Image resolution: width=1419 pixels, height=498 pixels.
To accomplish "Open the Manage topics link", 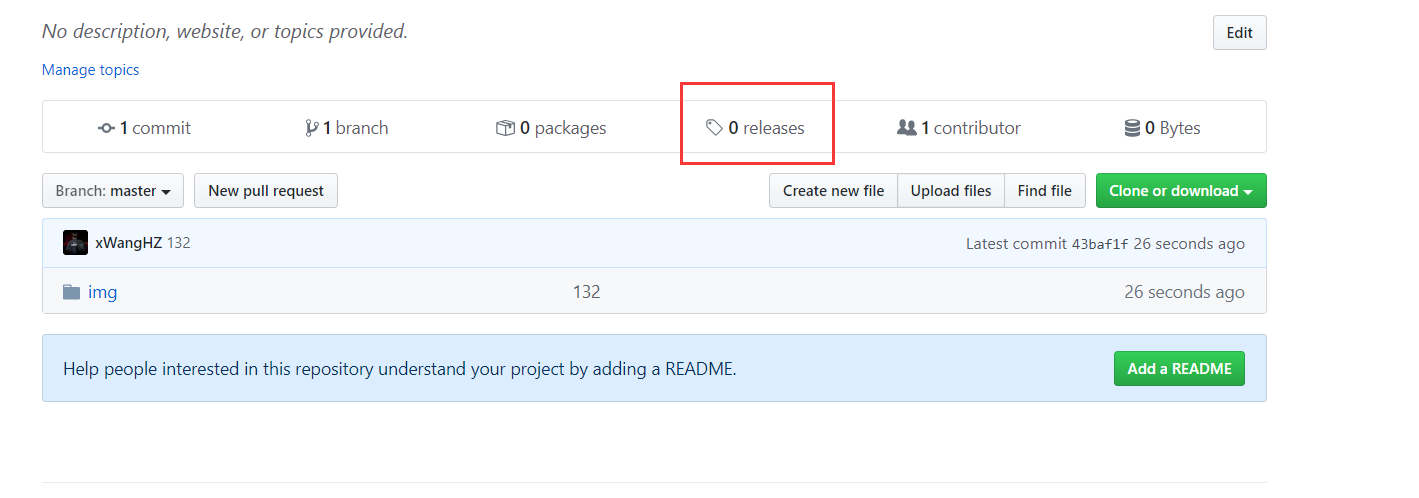I will [x=90, y=70].
